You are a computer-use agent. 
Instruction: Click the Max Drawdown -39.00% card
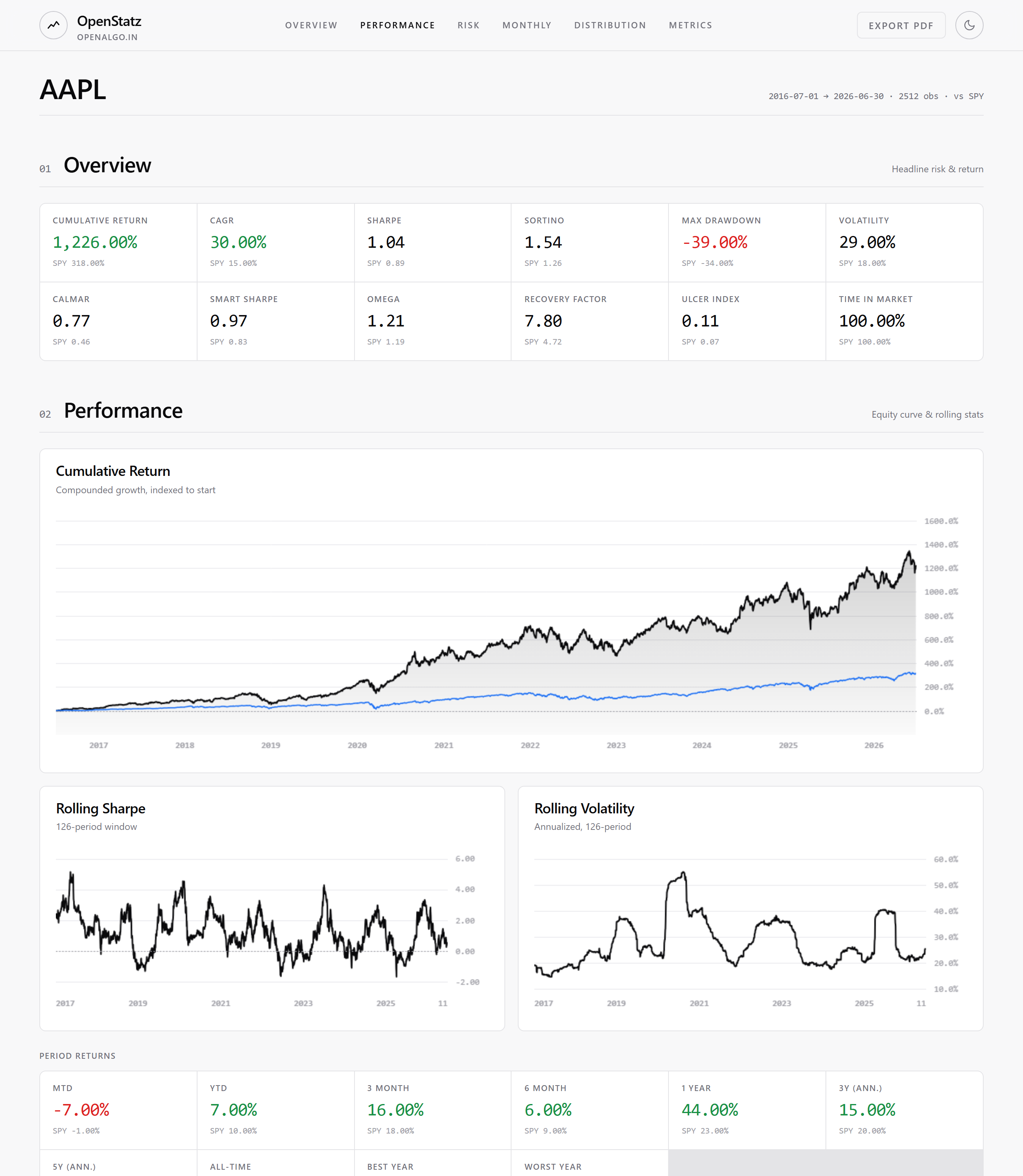coord(747,243)
